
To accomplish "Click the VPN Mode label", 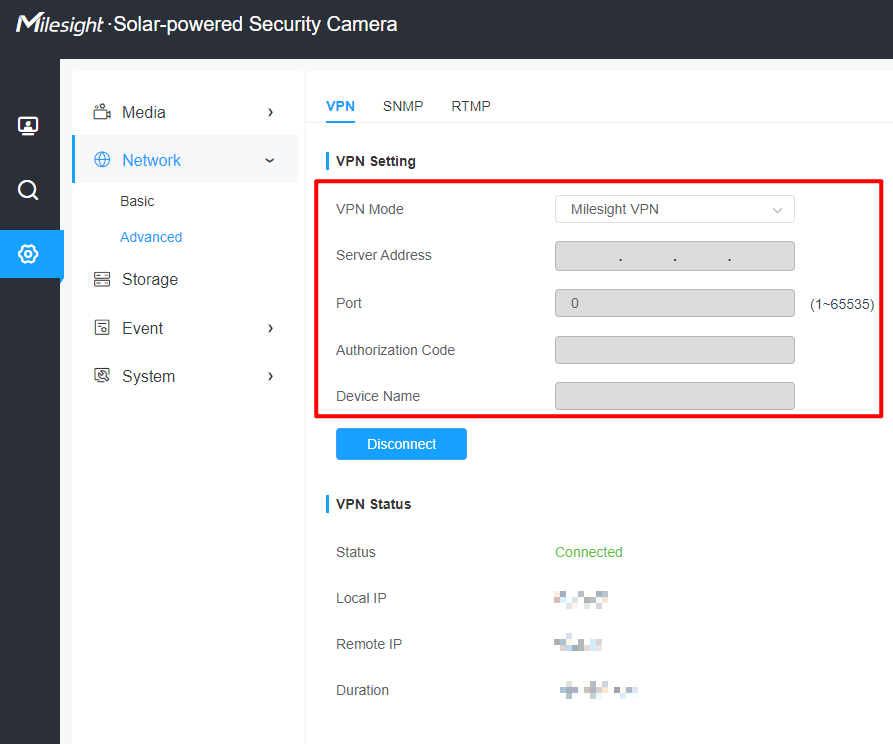I will pos(370,209).
